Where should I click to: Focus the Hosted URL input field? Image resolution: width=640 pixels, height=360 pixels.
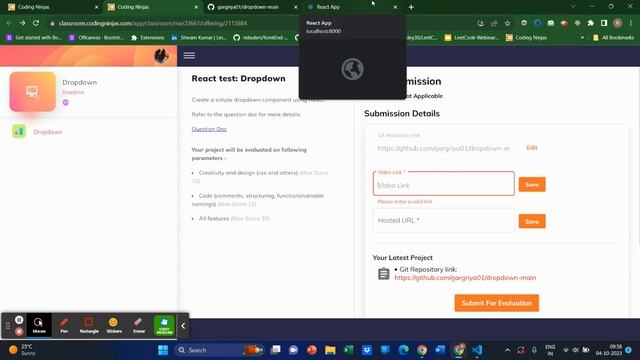pos(443,220)
